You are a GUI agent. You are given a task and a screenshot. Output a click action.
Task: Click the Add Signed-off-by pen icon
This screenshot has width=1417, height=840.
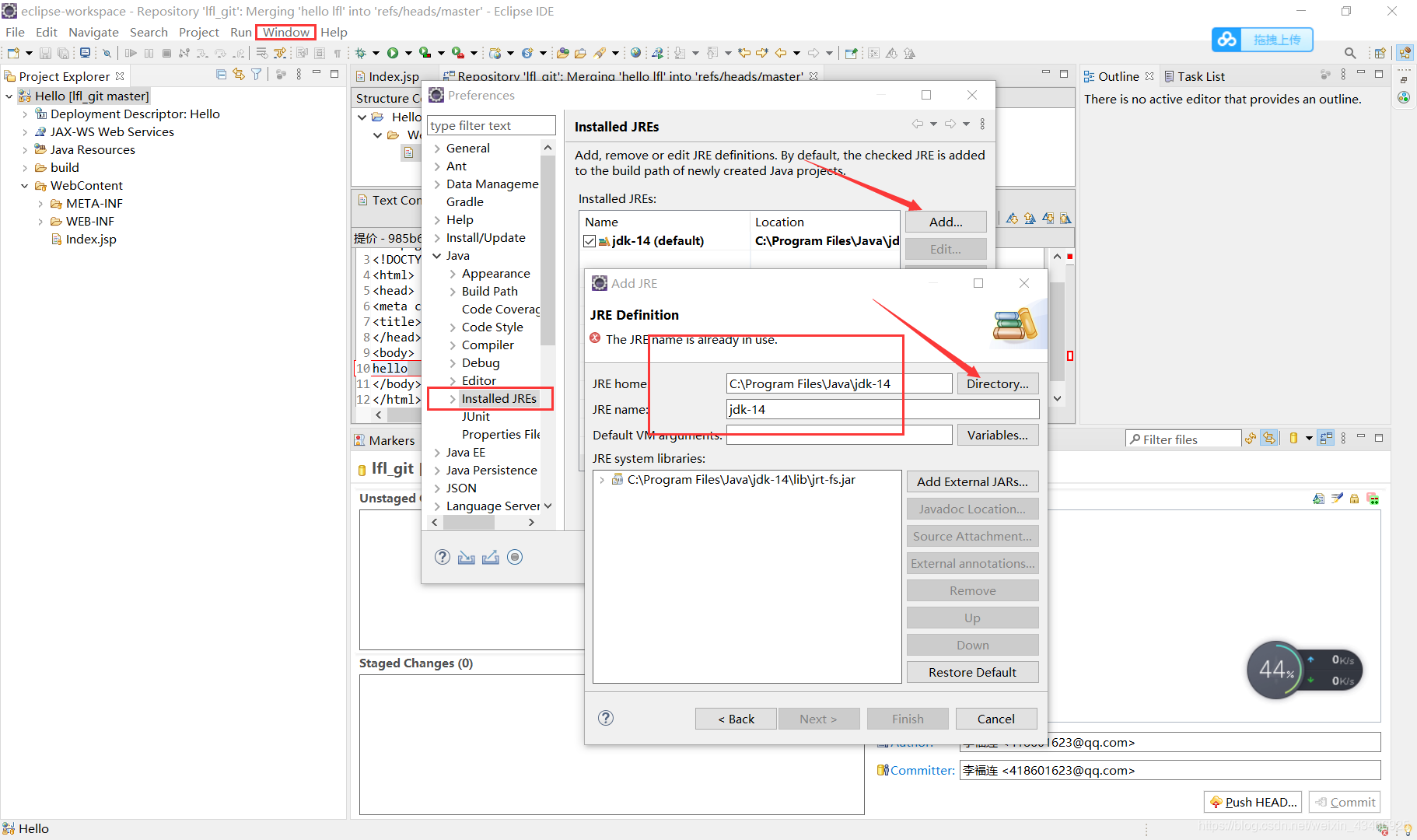point(1337,499)
